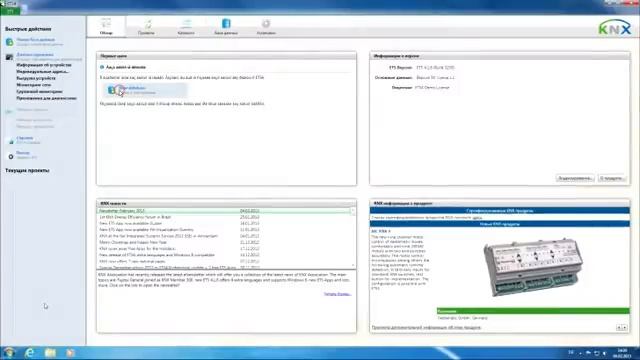
Task: Select New release of ETS4 extra languages row
Action: pyautogui.click(x=224, y=255)
